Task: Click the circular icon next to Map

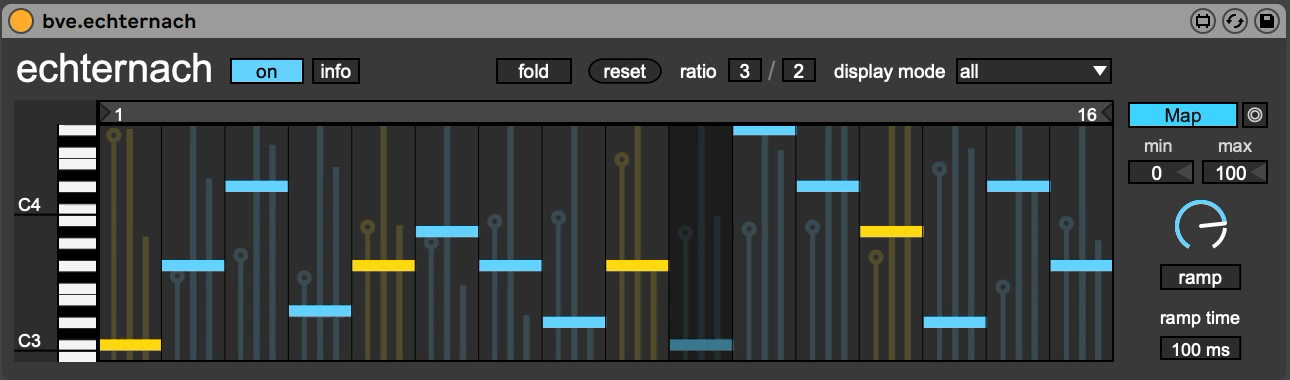Action: click(x=1255, y=116)
